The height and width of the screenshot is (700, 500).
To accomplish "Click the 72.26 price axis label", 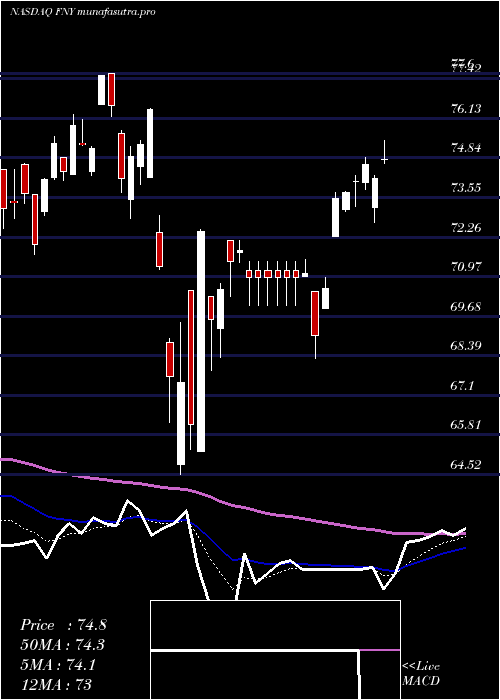I will click(466, 227).
